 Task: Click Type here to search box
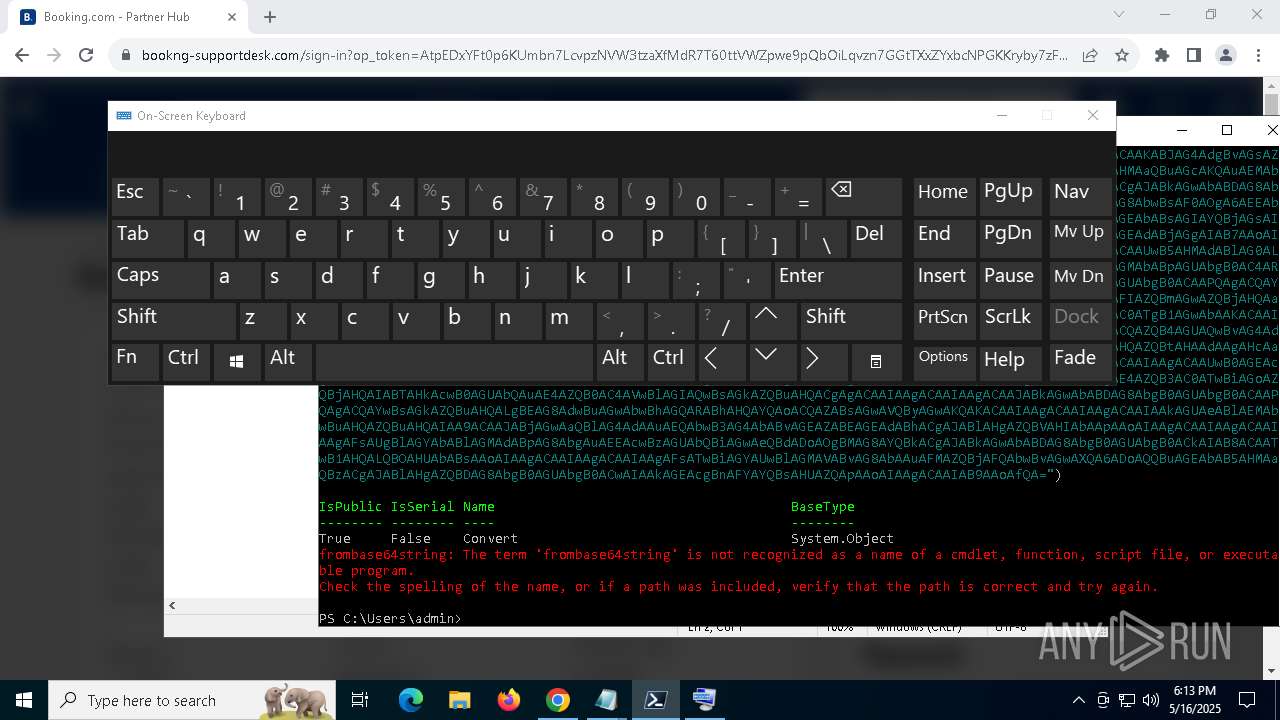point(192,700)
